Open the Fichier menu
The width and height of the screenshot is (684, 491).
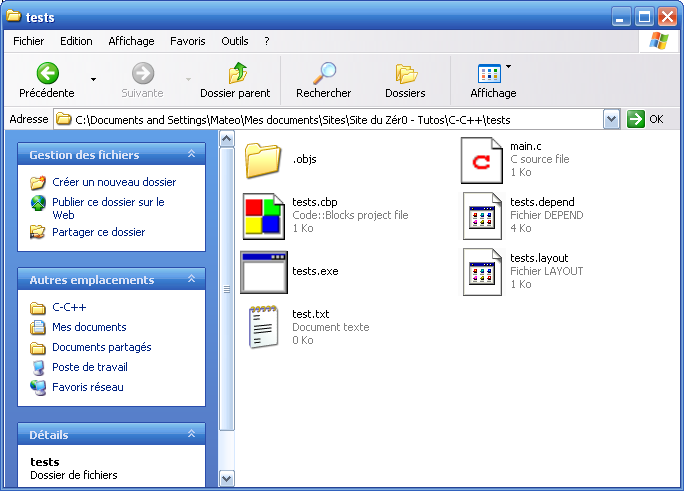[29, 41]
